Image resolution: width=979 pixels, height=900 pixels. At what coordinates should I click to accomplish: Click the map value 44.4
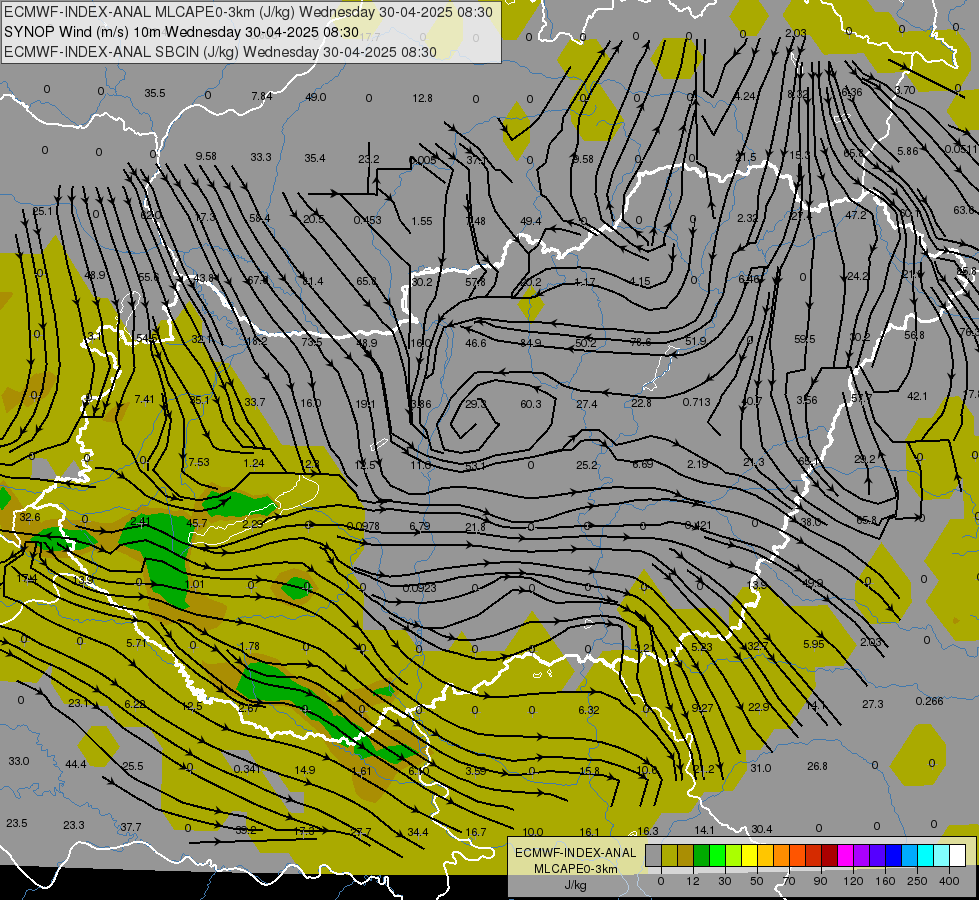coord(76,764)
